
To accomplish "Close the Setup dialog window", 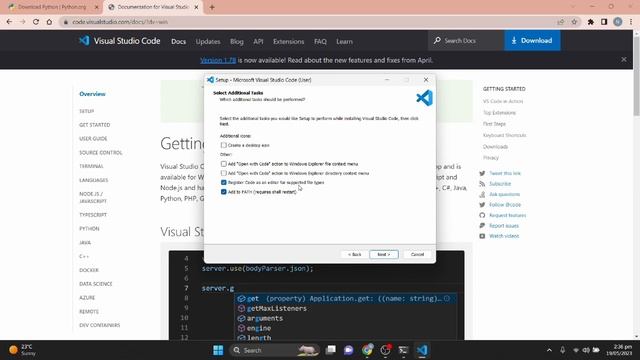I will 426,80.
